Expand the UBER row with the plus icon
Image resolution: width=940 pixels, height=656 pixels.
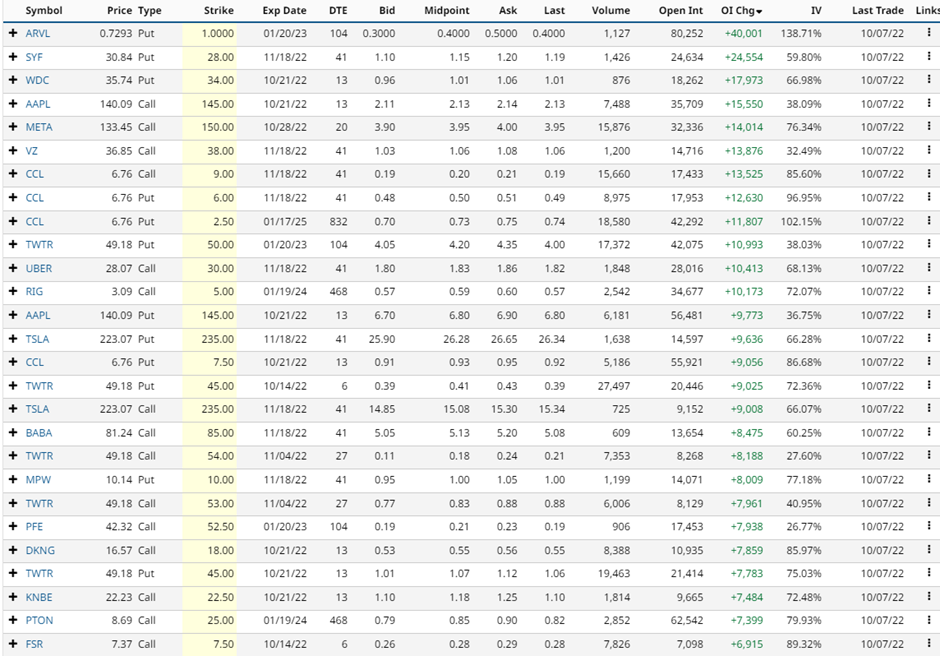click(13, 267)
